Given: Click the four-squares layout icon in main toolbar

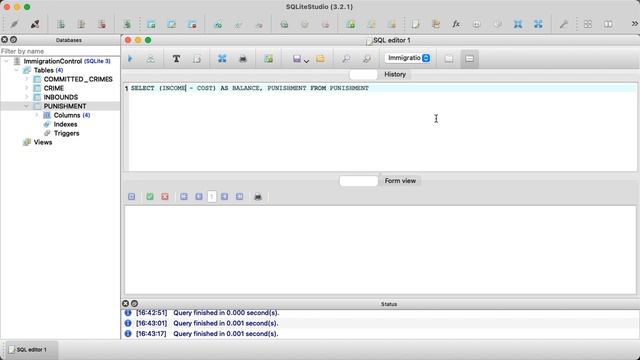Looking at the screenshot, I should [588, 24].
